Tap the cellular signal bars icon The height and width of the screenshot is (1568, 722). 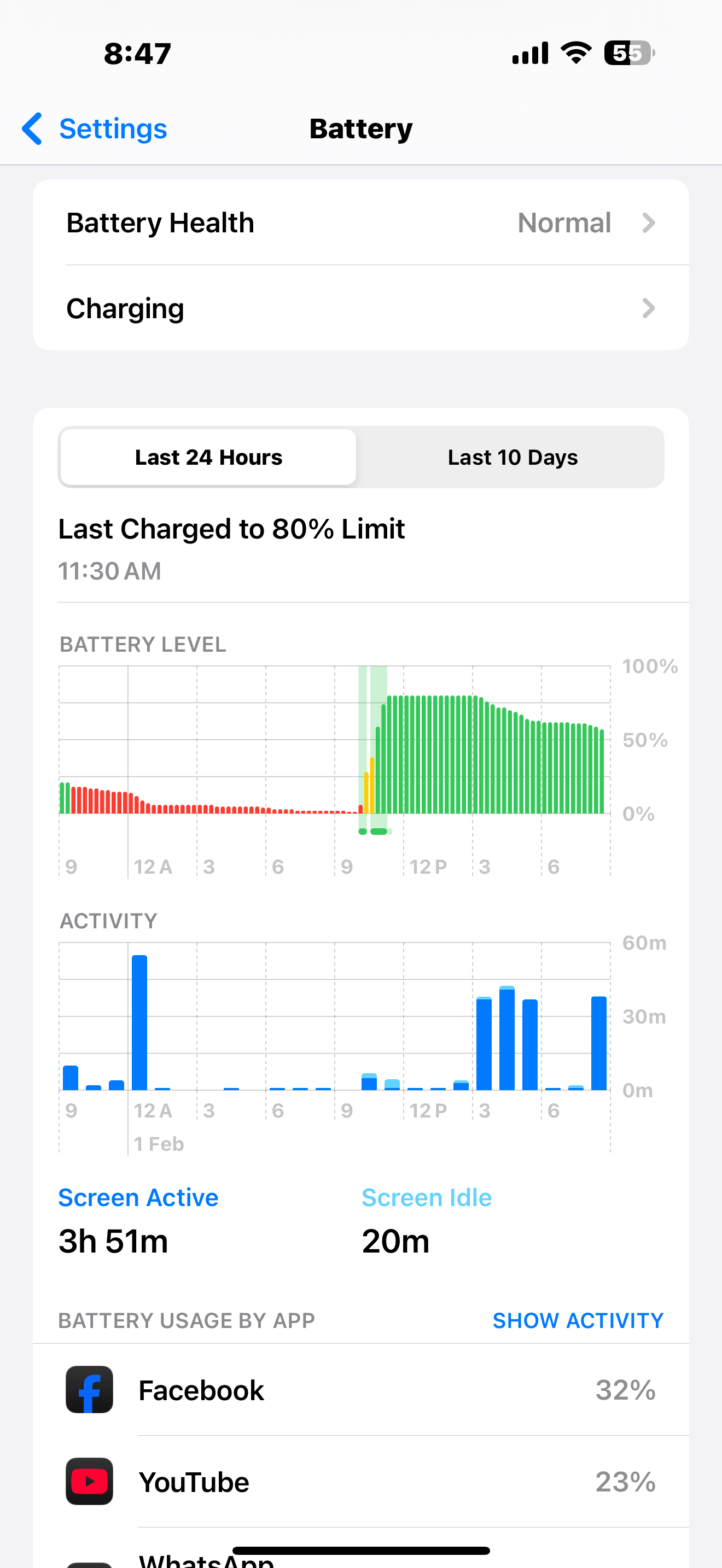[530, 53]
